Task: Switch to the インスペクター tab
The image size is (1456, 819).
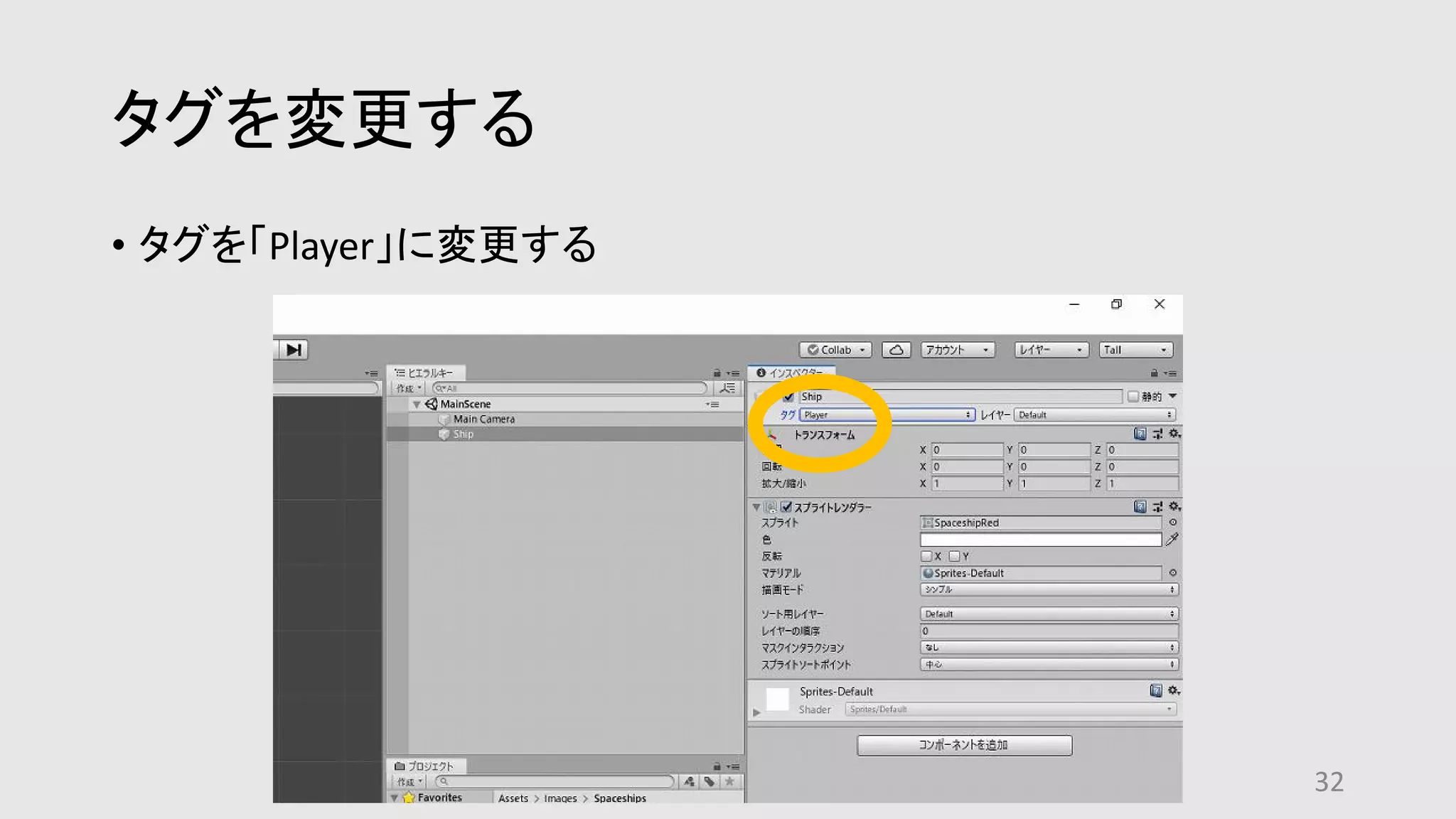Action: pos(792,373)
